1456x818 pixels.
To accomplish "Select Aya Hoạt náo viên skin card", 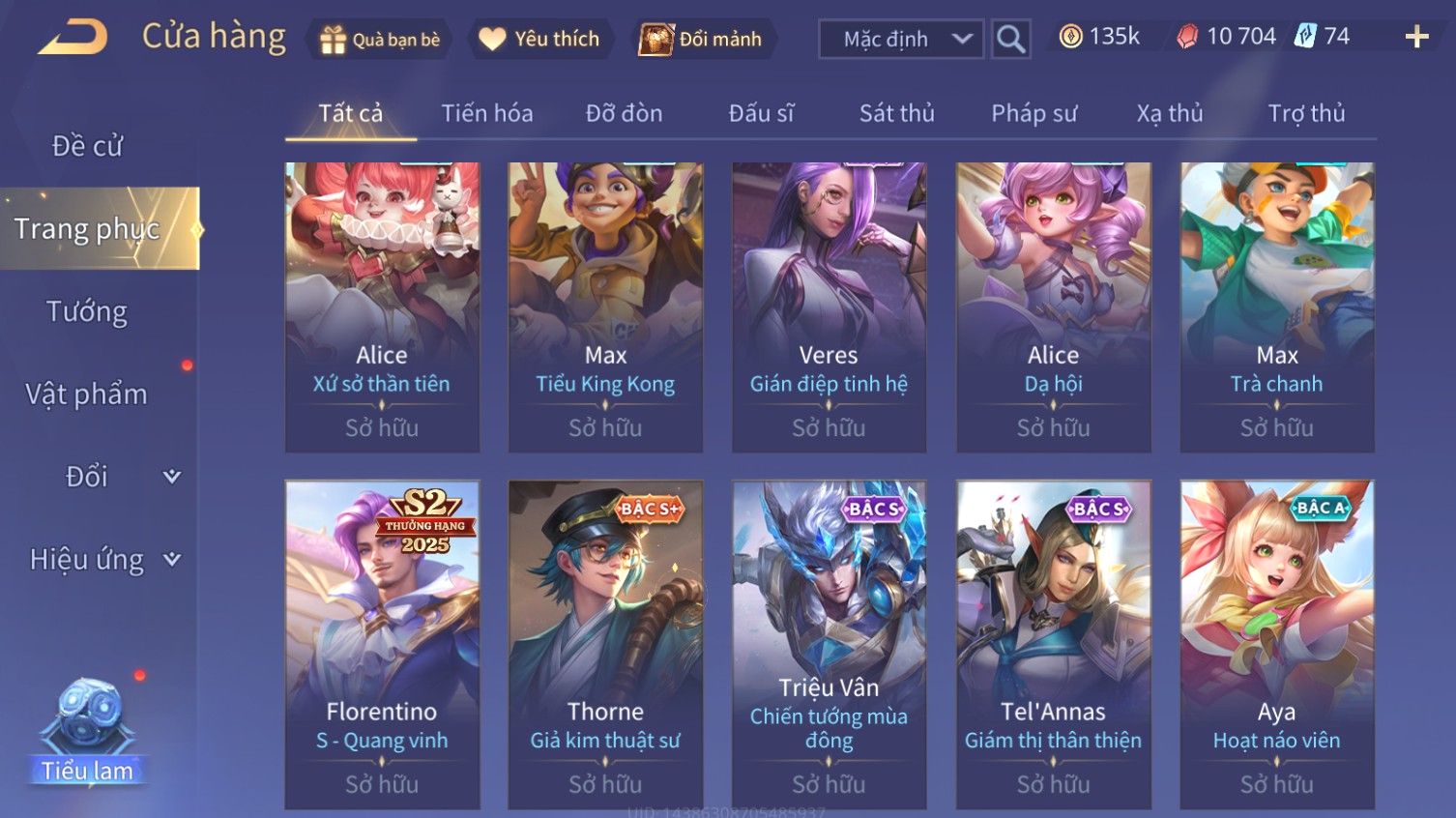I will 1277,645.
